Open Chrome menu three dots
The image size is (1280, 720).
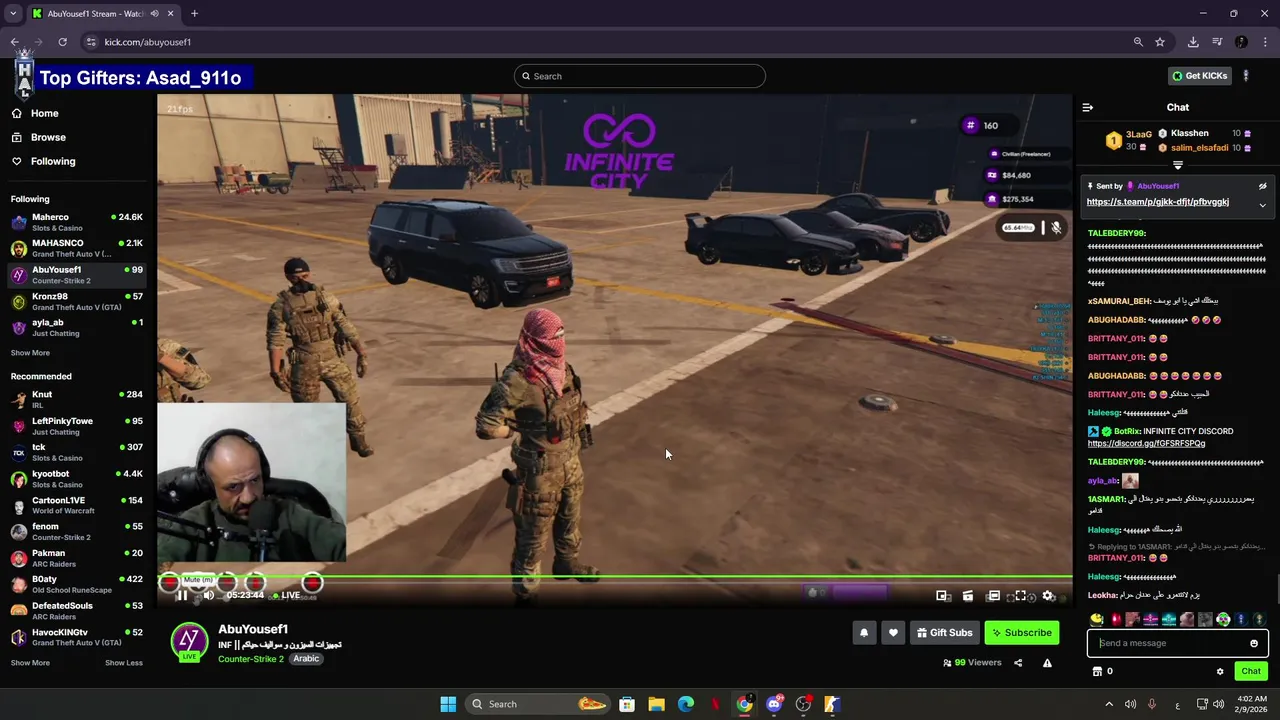point(1266,42)
